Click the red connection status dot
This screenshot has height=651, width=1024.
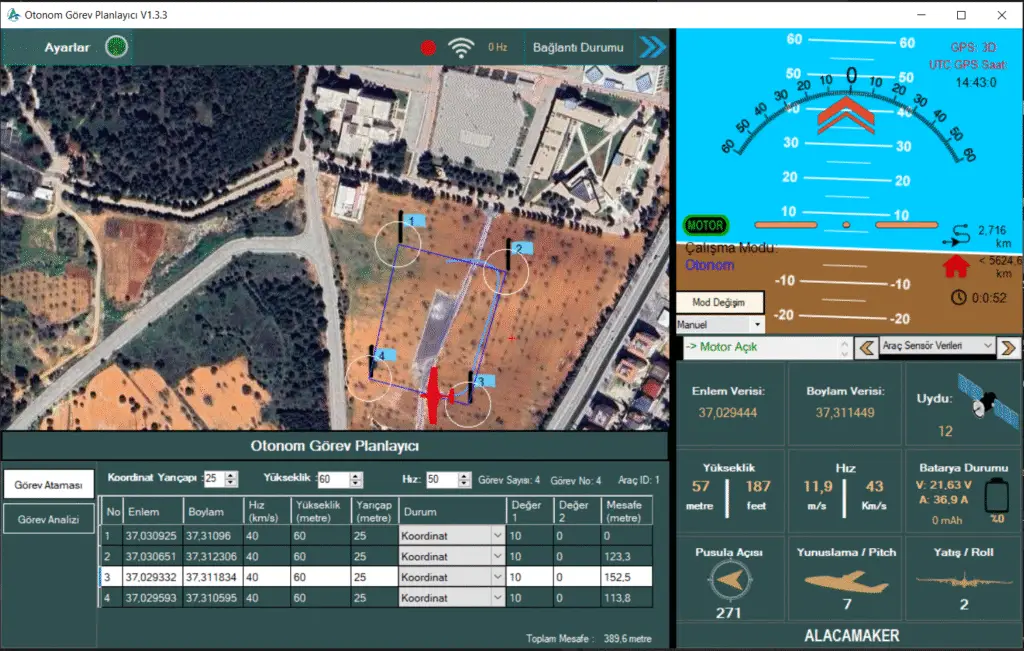[x=429, y=47]
